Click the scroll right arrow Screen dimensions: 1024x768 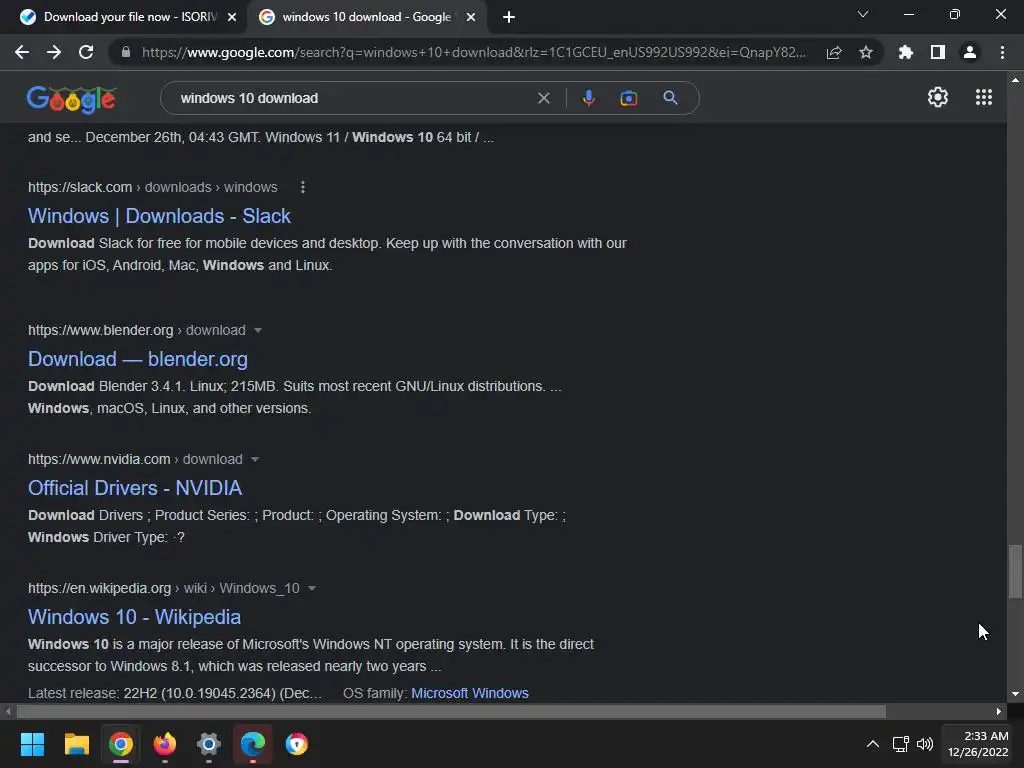coord(999,711)
